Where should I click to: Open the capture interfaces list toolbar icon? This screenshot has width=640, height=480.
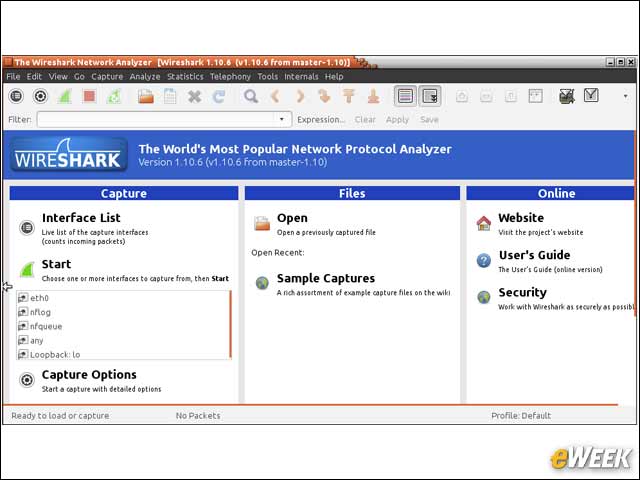point(16,96)
